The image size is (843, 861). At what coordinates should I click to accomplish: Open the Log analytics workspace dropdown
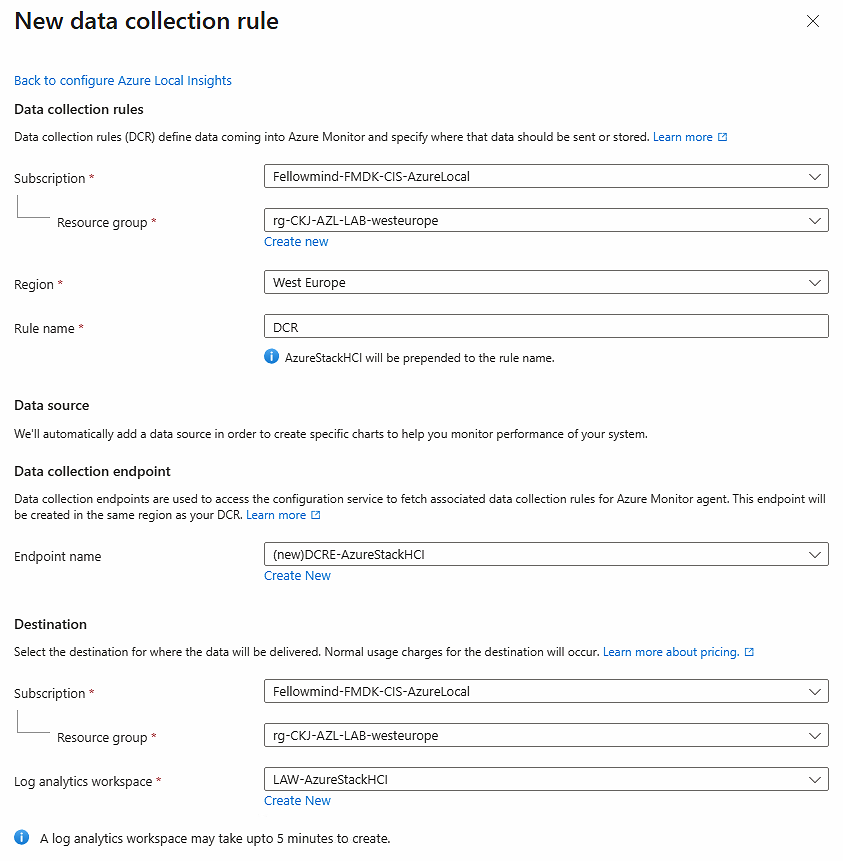click(545, 779)
